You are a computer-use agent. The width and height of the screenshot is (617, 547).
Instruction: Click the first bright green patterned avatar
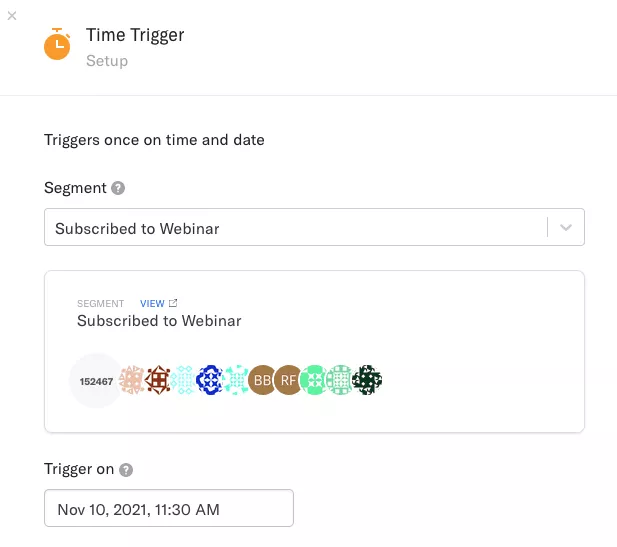pyautogui.click(x=314, y=380)
